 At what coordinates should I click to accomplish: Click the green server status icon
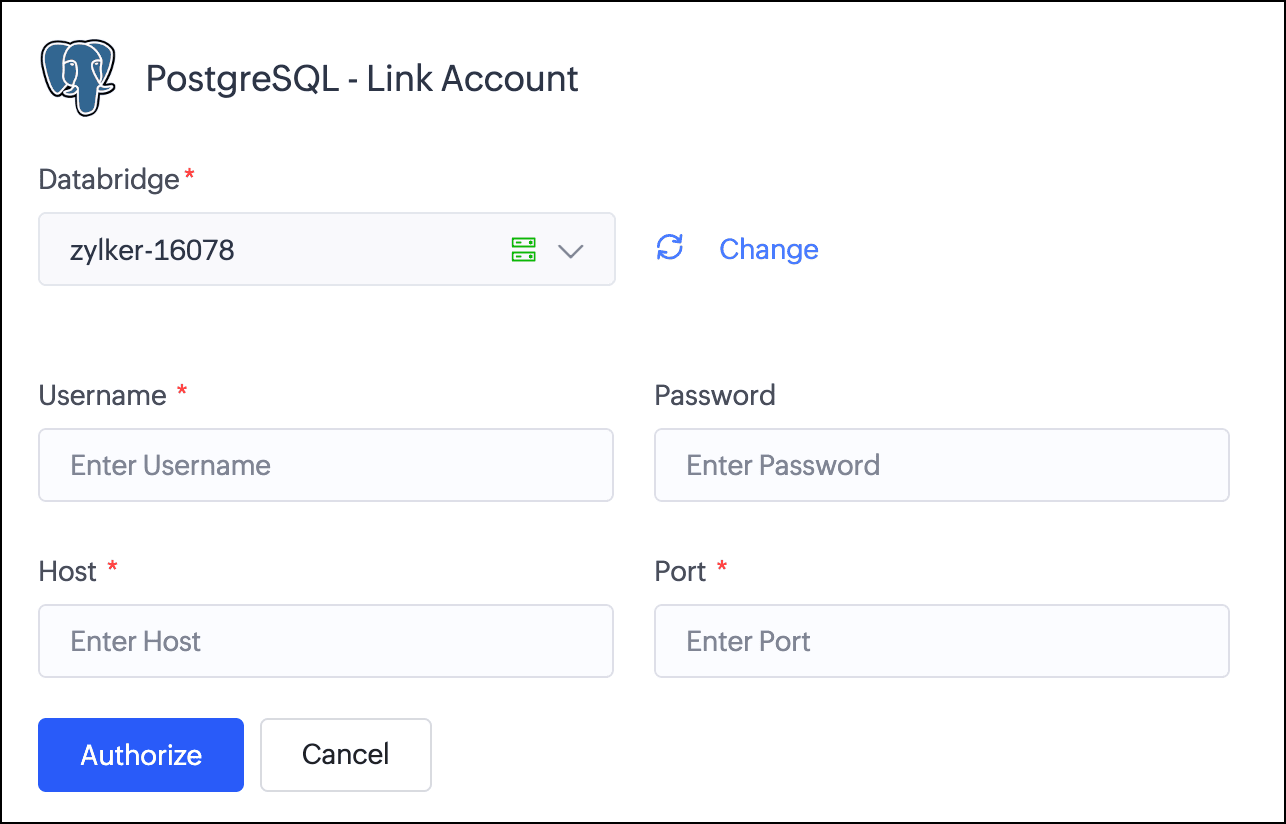[x=524, y=250]
